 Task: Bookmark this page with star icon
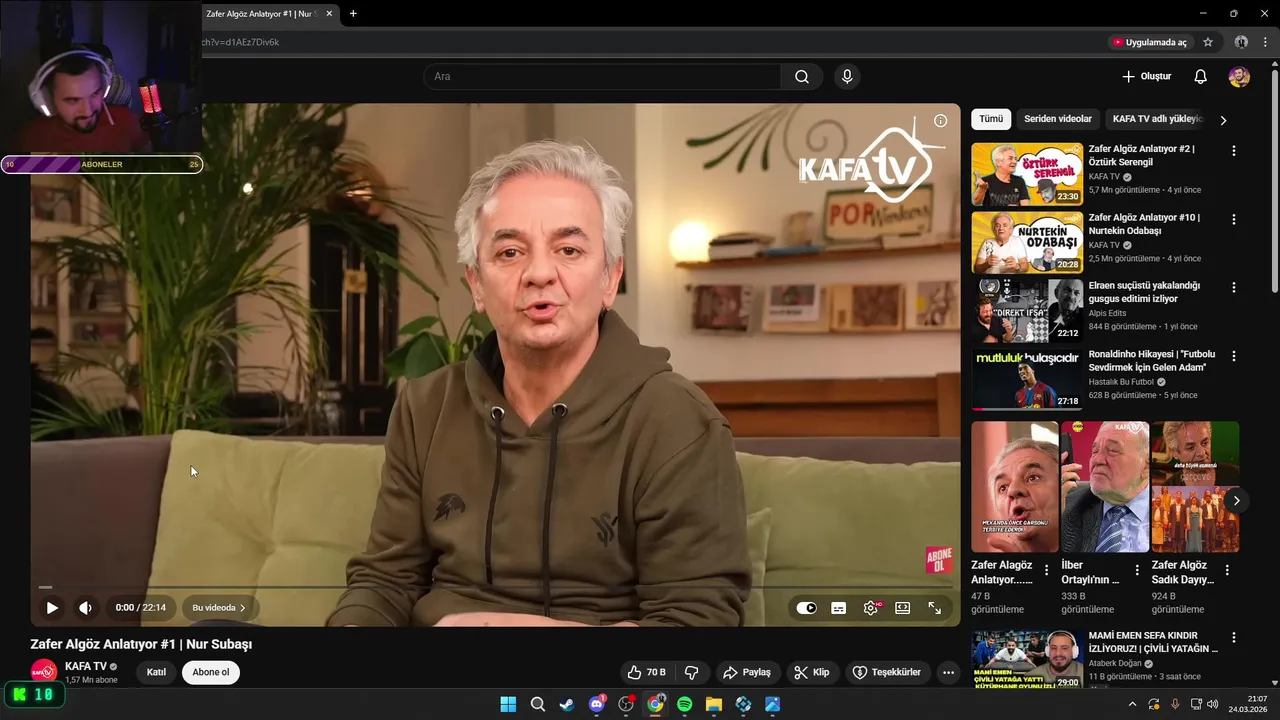1208,42
